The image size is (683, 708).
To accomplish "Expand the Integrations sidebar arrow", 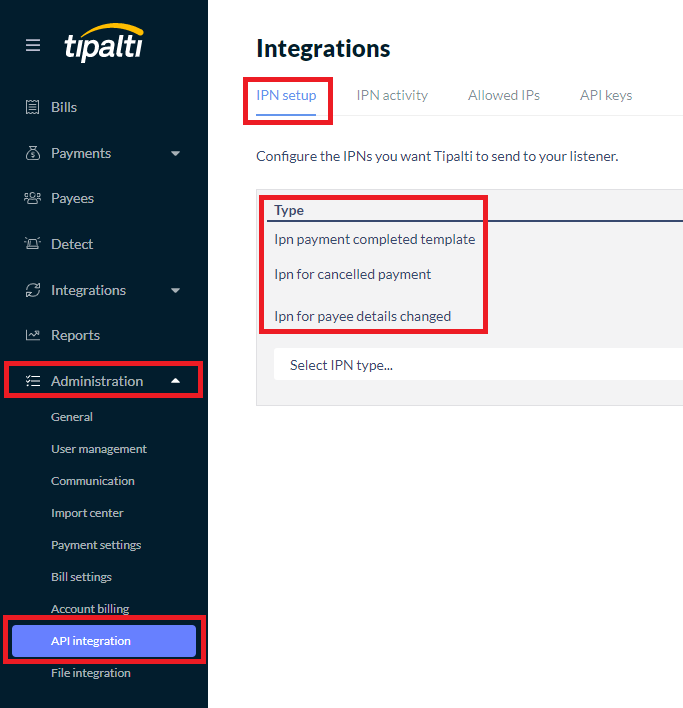I will tap(176, 291).
